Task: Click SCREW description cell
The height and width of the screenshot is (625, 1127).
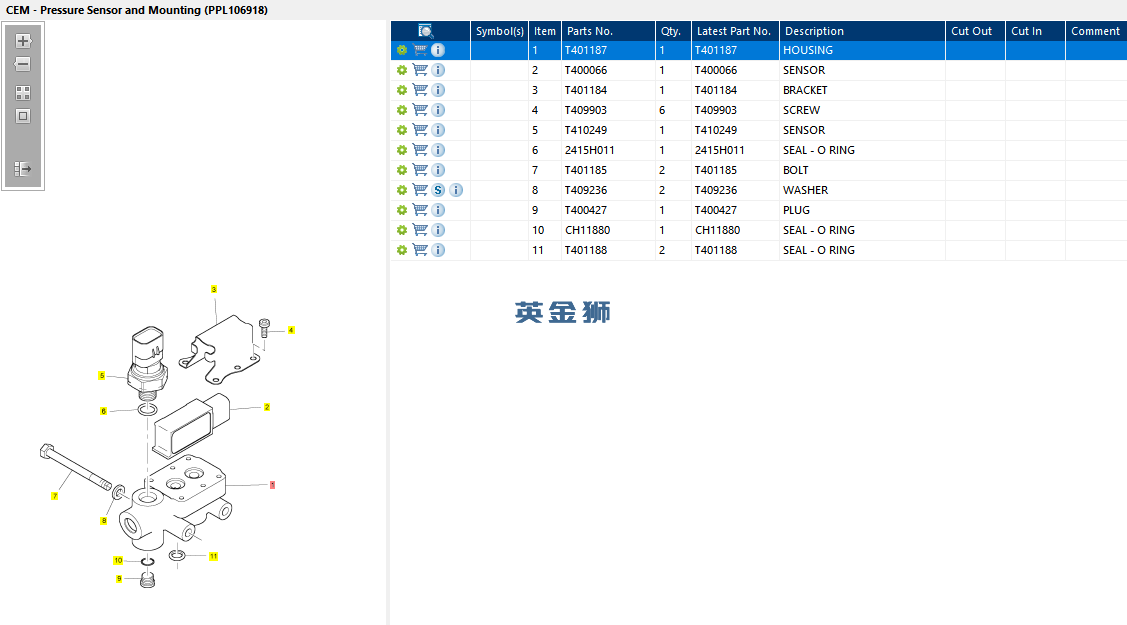Action: 801,110
